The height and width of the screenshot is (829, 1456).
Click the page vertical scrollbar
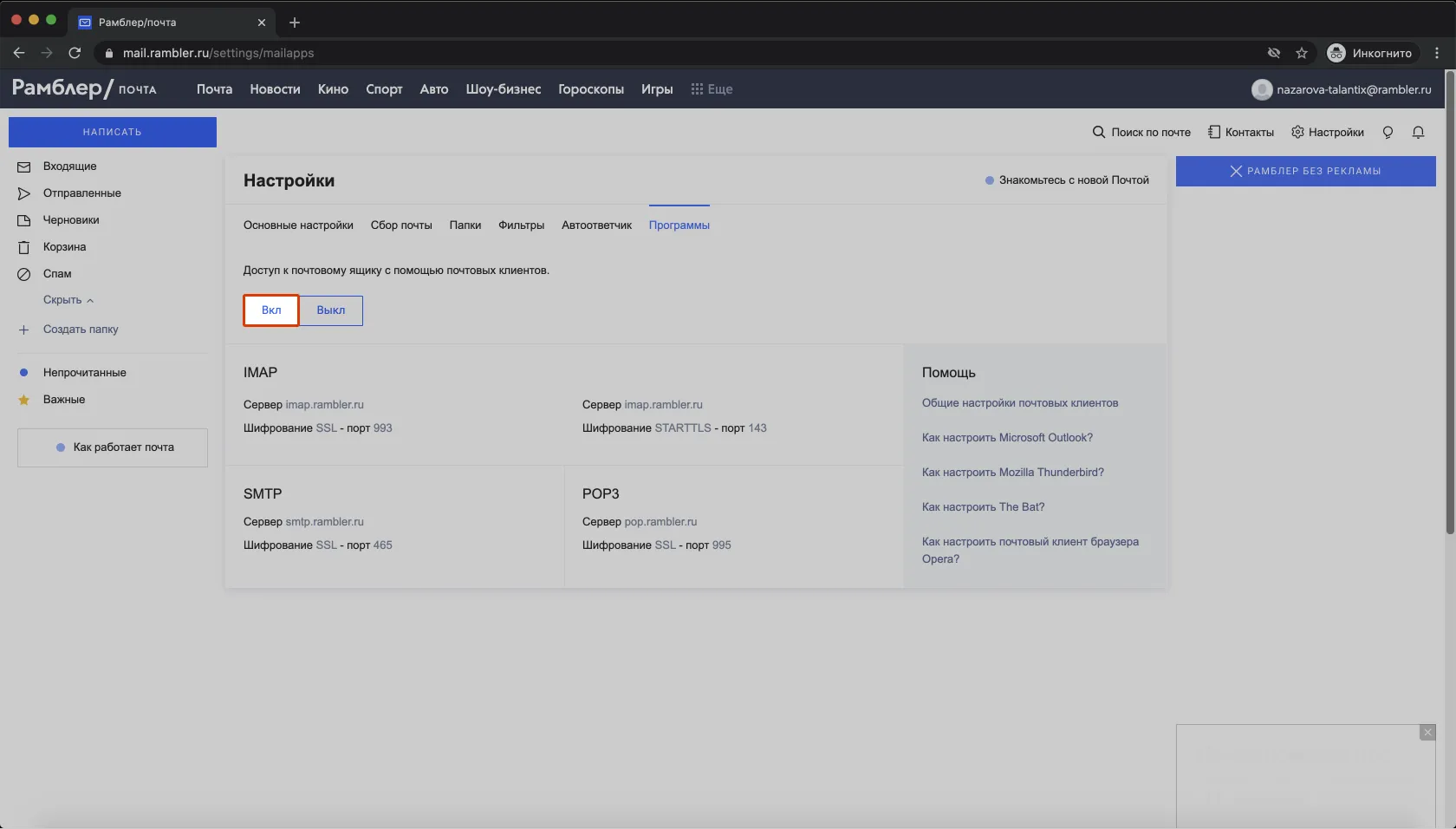click(x=1450, y=304)
